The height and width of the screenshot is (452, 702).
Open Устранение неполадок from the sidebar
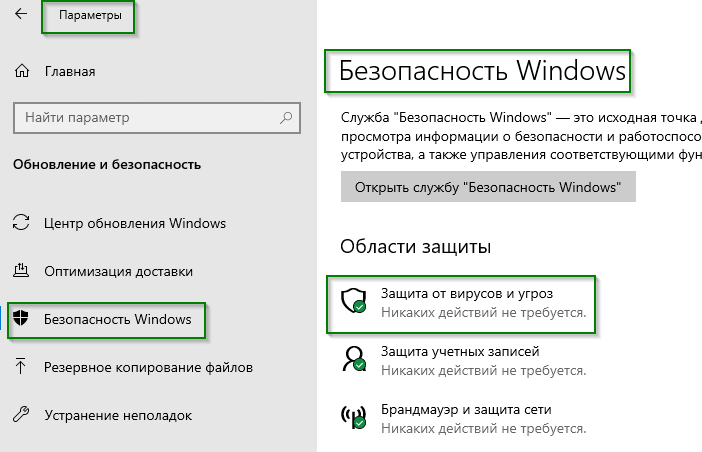point(118,415)
